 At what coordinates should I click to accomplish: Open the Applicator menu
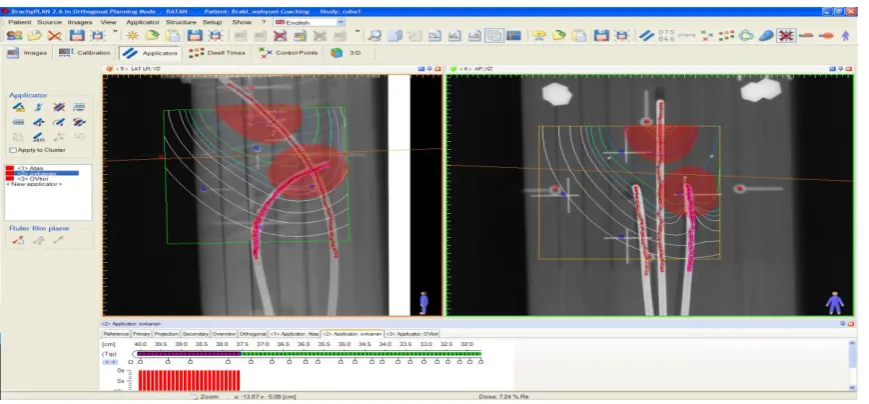[142, 22]
